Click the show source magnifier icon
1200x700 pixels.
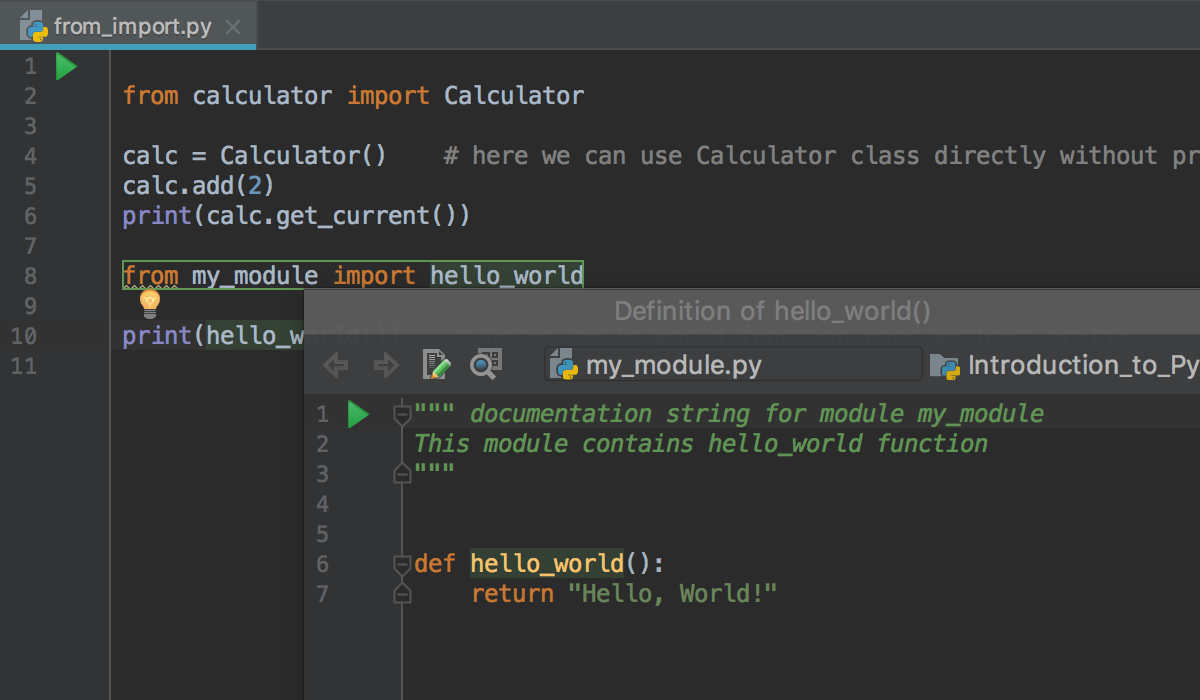pos(486,365)
